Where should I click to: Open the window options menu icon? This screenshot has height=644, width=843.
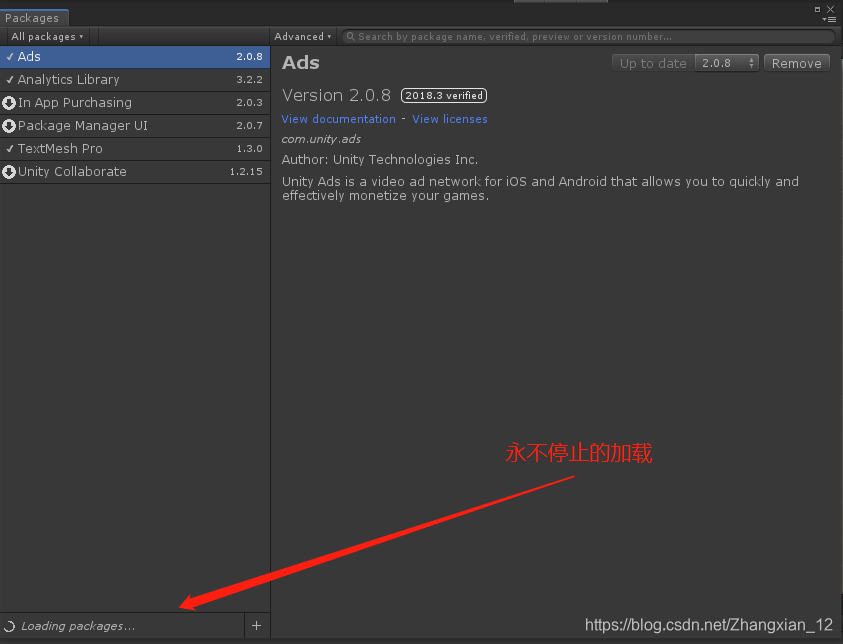tap(830, 19)
